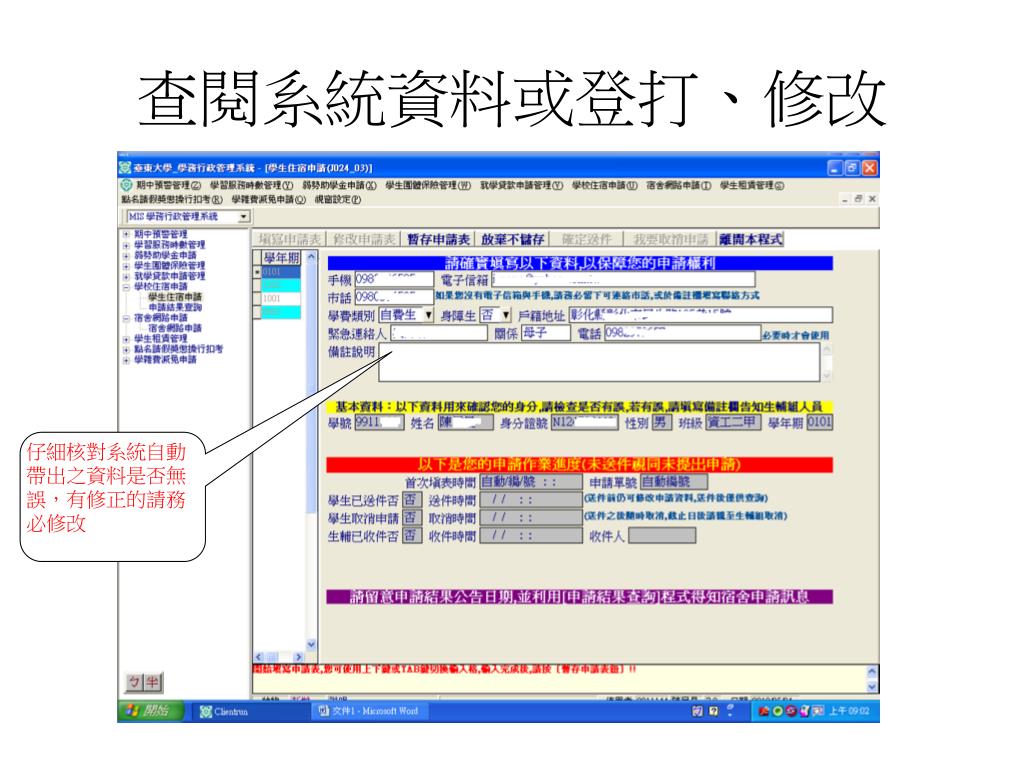Select the 0101 row in 學年期 list
This screenshot has height=768, width=1024.
click(281, 272)
